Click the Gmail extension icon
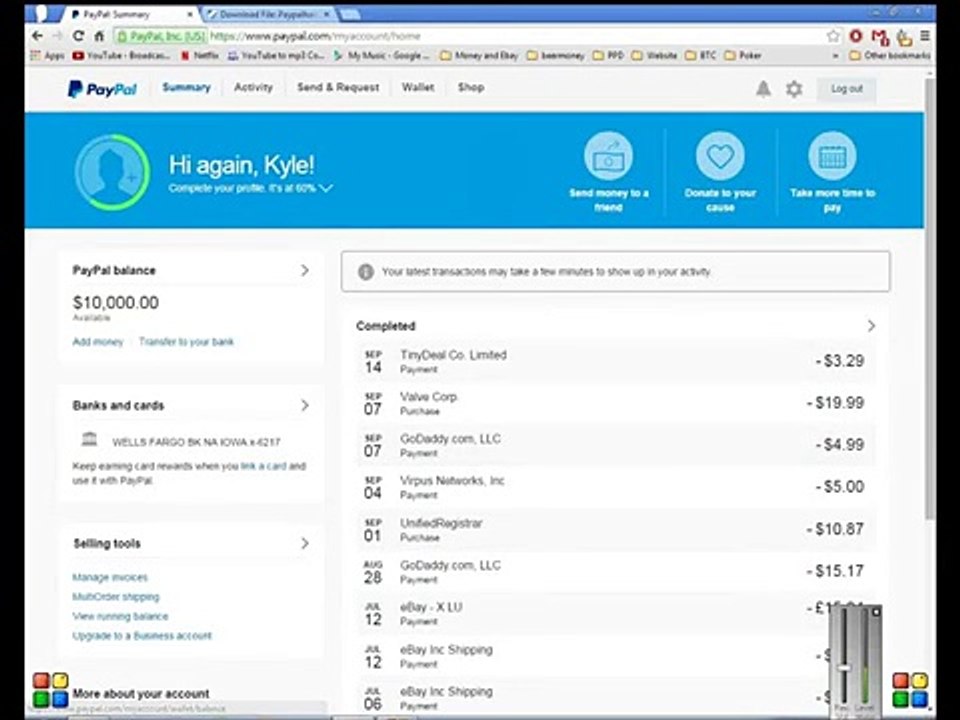960x720 pixels. (880, 37)
